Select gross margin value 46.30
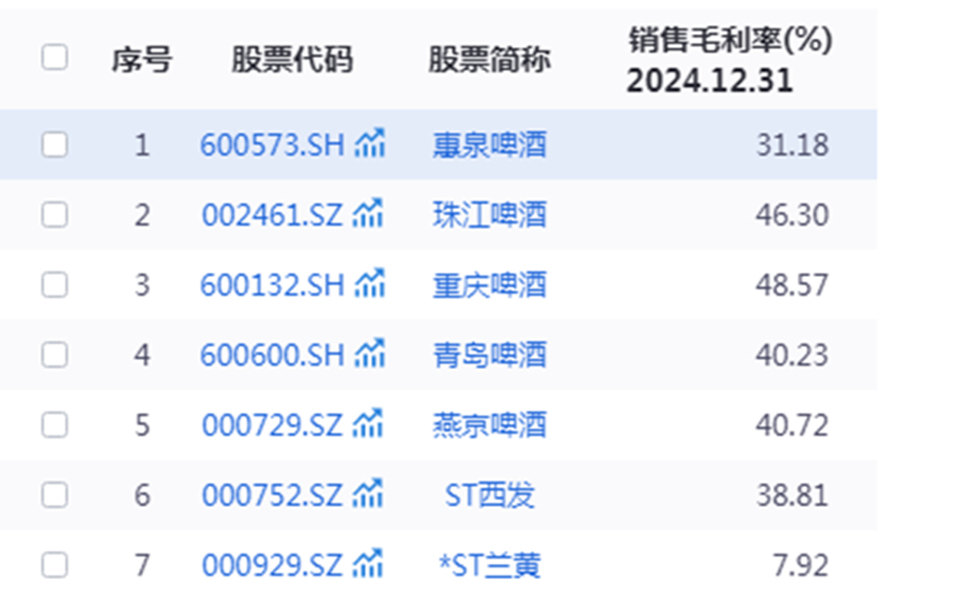 point(792,215)
